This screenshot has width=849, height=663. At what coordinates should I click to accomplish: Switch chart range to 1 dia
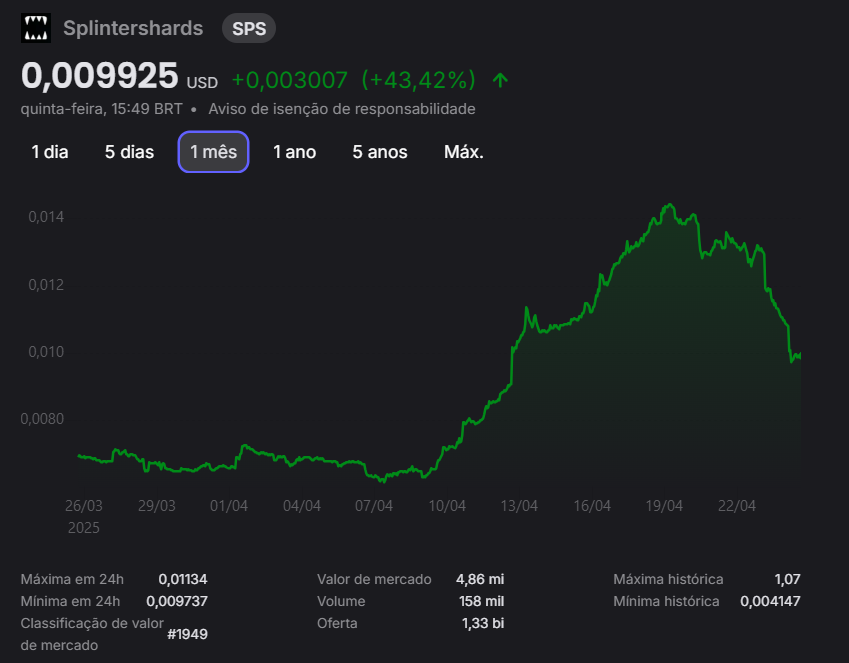point(50,152)
